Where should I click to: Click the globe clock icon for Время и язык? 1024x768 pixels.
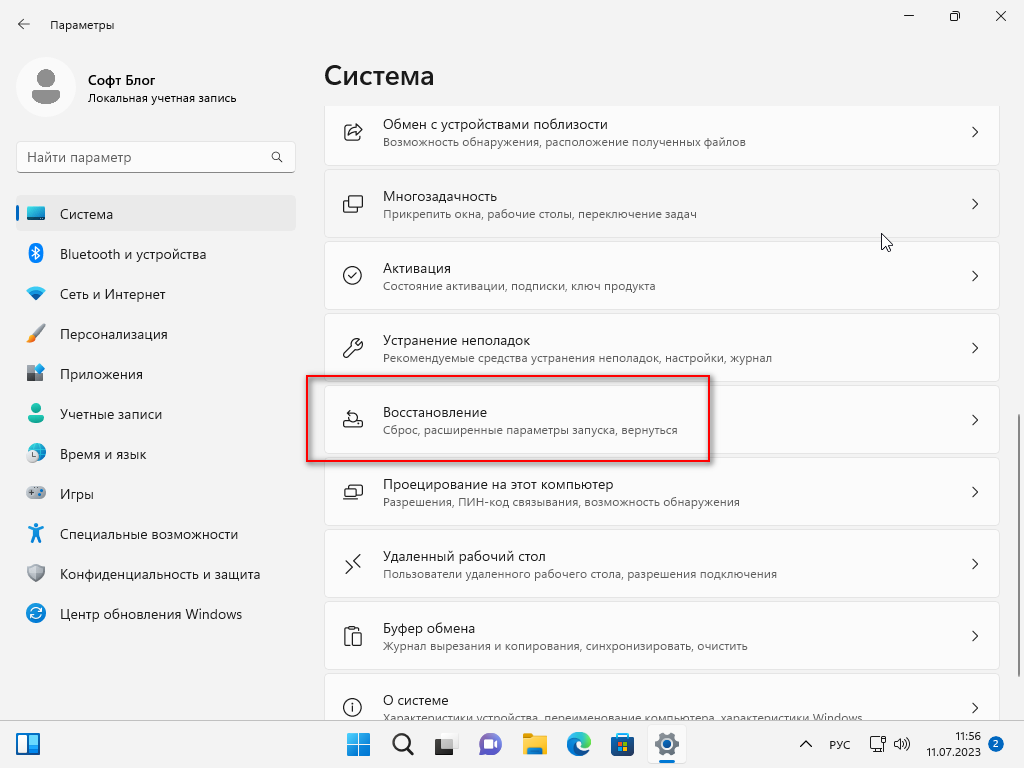(x=36, y=453)
